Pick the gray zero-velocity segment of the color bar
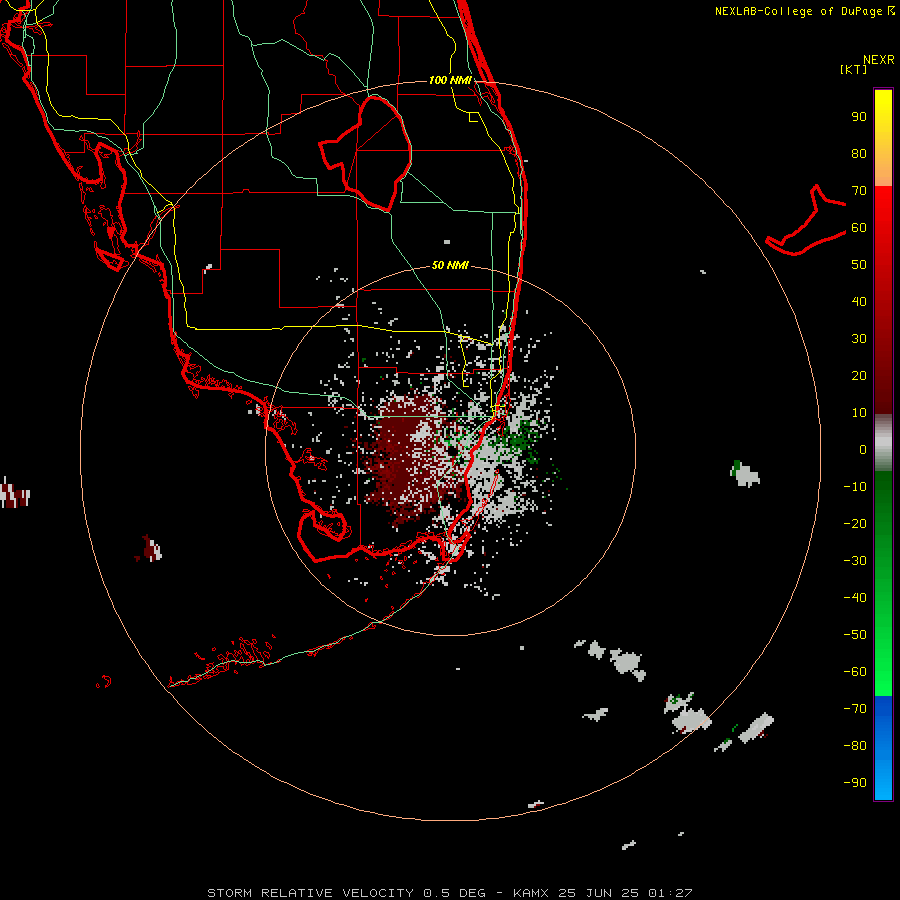900x900 pixels. coord(883,443)
